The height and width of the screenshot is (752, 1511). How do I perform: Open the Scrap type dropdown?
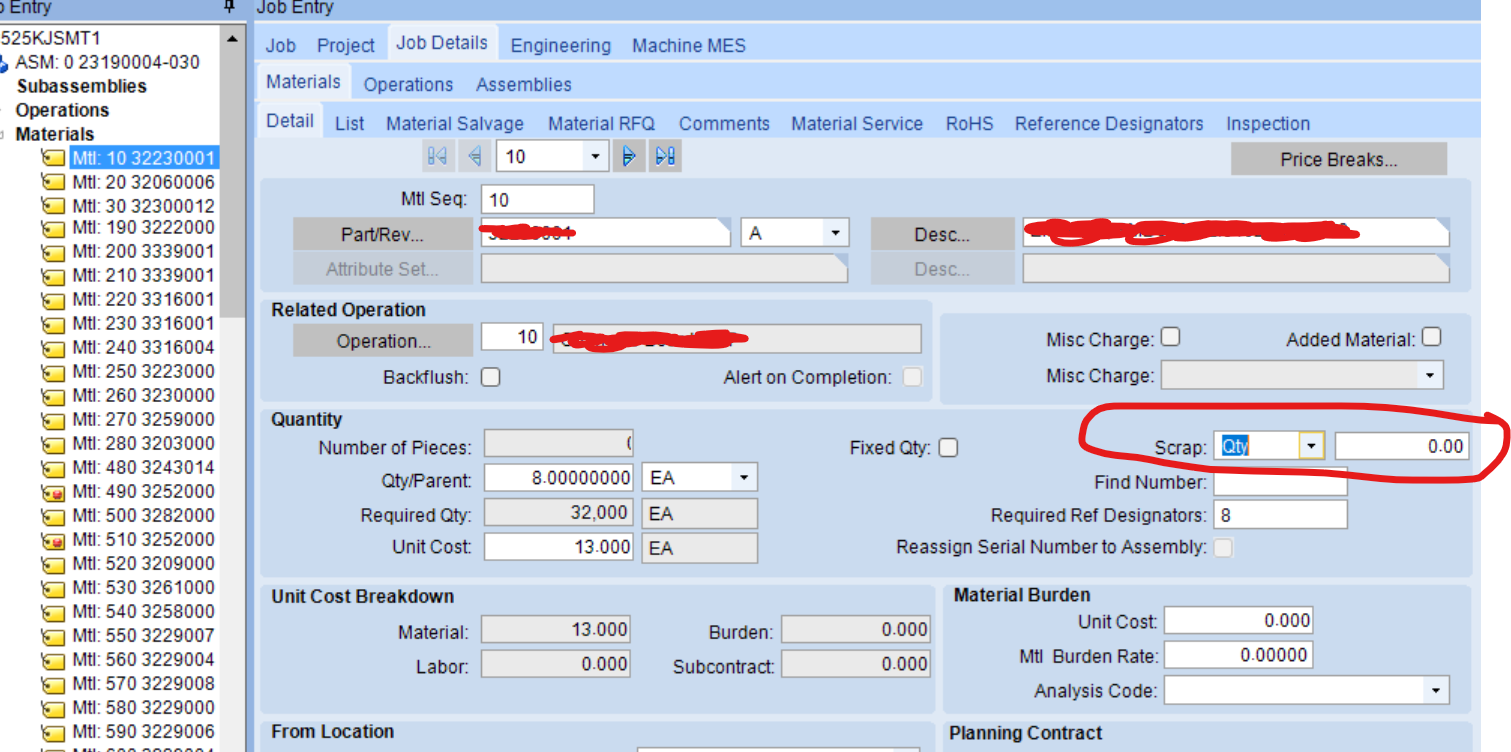(x=1311, y=446)
